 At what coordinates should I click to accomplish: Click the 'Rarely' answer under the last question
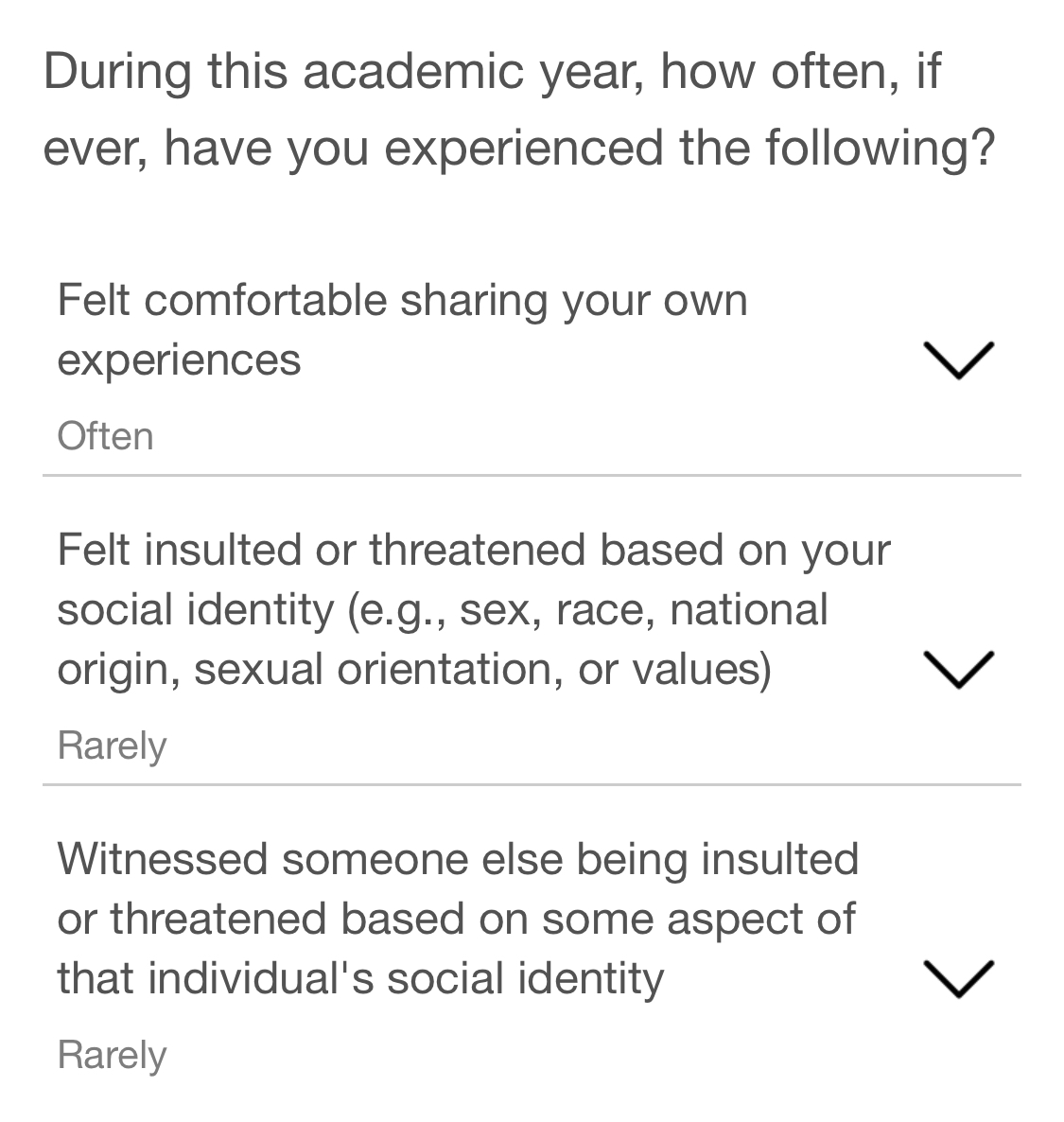click(x=112, y=1054)
